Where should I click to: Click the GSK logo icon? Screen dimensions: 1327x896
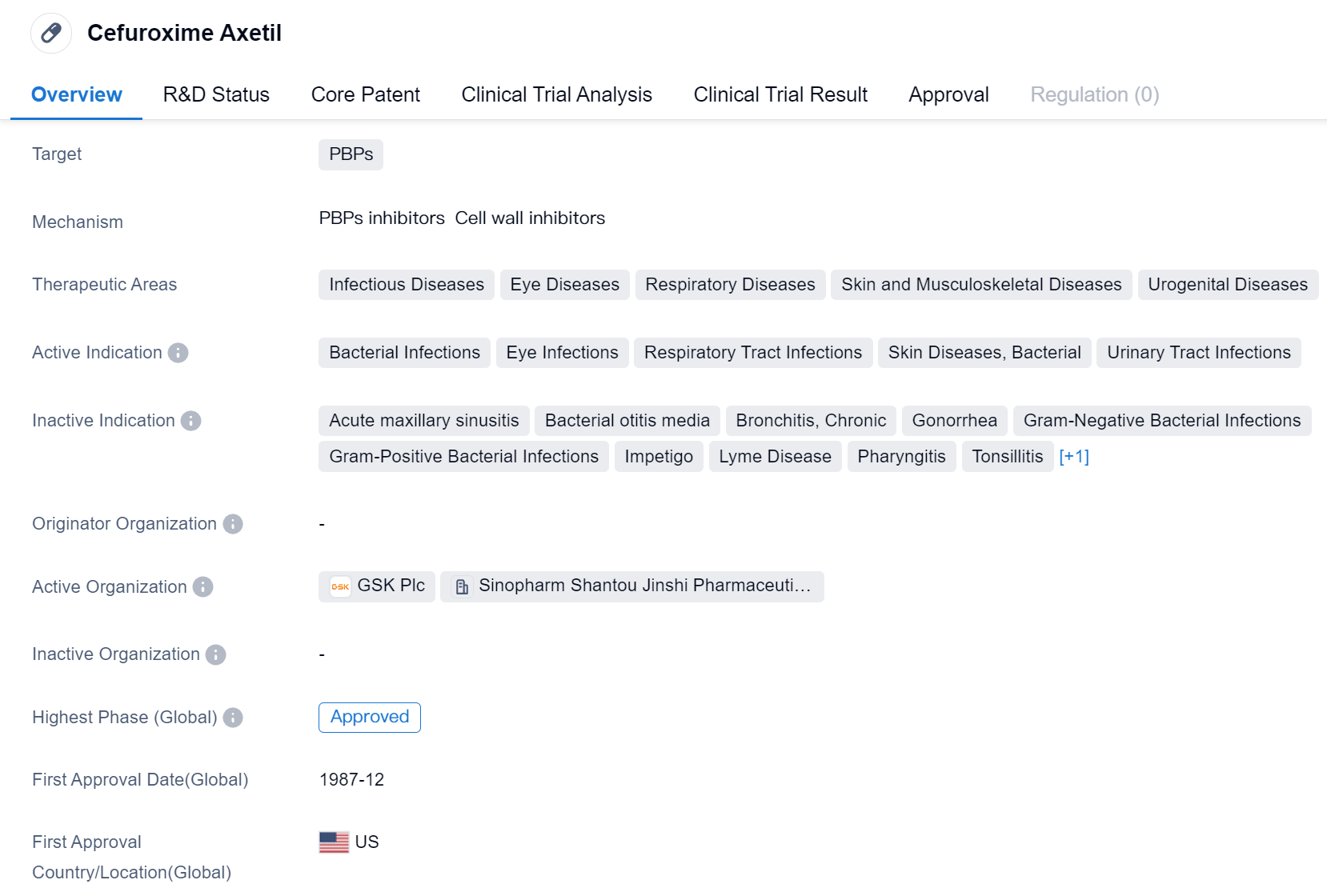[x=340, y=586]
